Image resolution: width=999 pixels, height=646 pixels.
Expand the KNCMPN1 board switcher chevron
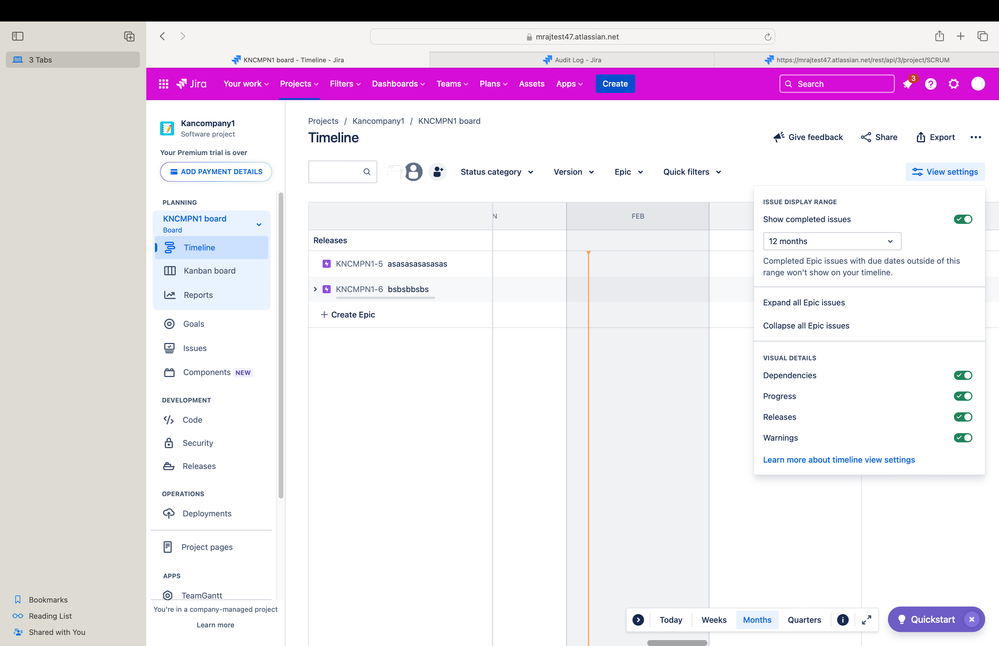pos(259,224)
